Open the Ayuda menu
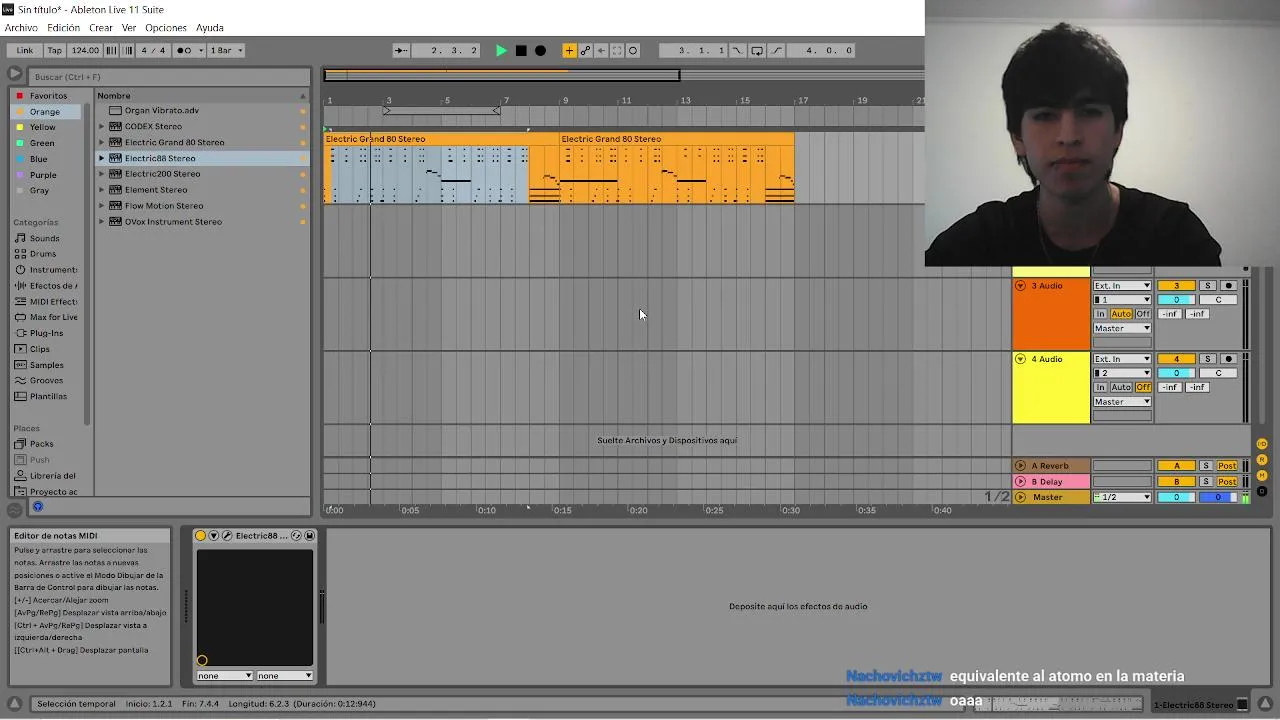Image resolution: width=1280 pixels, height=720 pixels. pyautogui.click(x=210, y=28)
